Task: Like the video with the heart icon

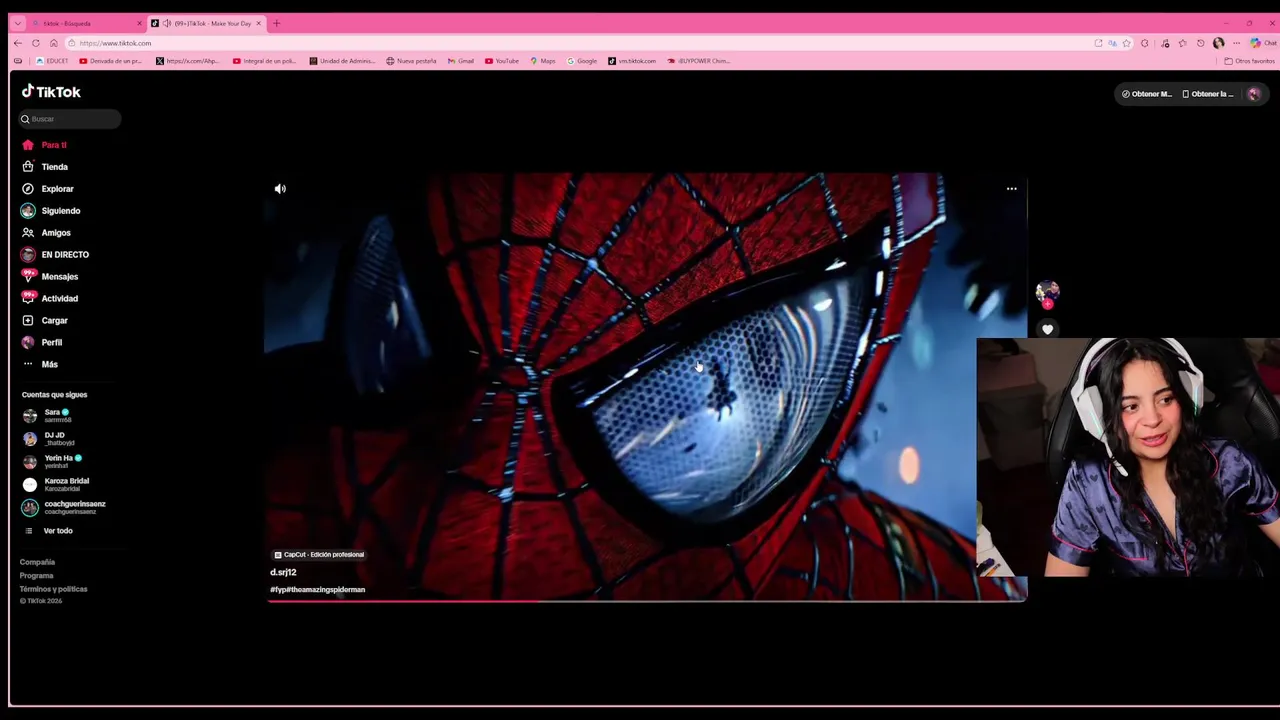Action: (1047, 329)
